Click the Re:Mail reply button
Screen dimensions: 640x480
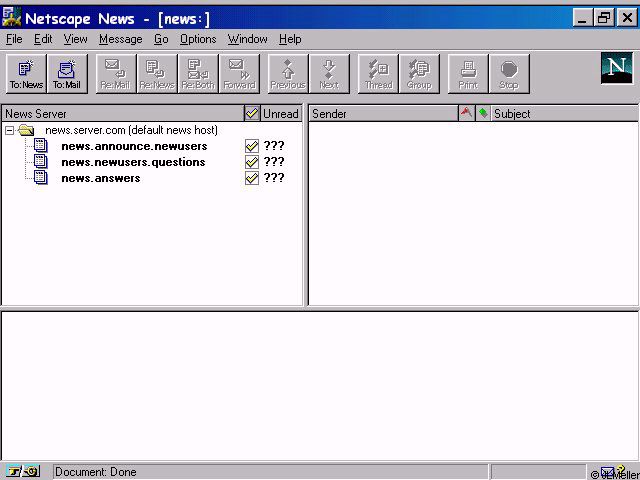coord(116,74)
